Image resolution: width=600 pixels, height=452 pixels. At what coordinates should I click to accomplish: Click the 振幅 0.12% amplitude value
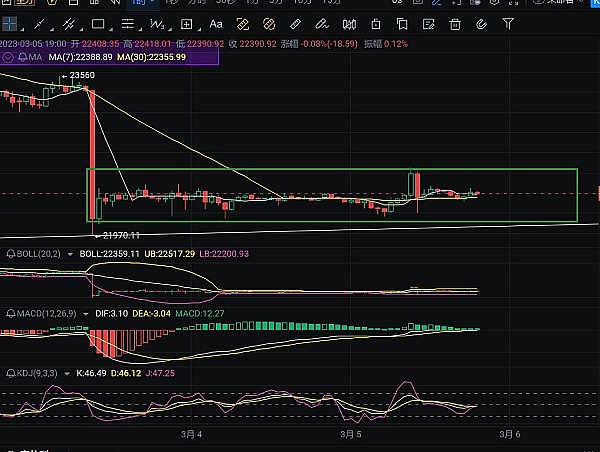click(x=386, y=44)
